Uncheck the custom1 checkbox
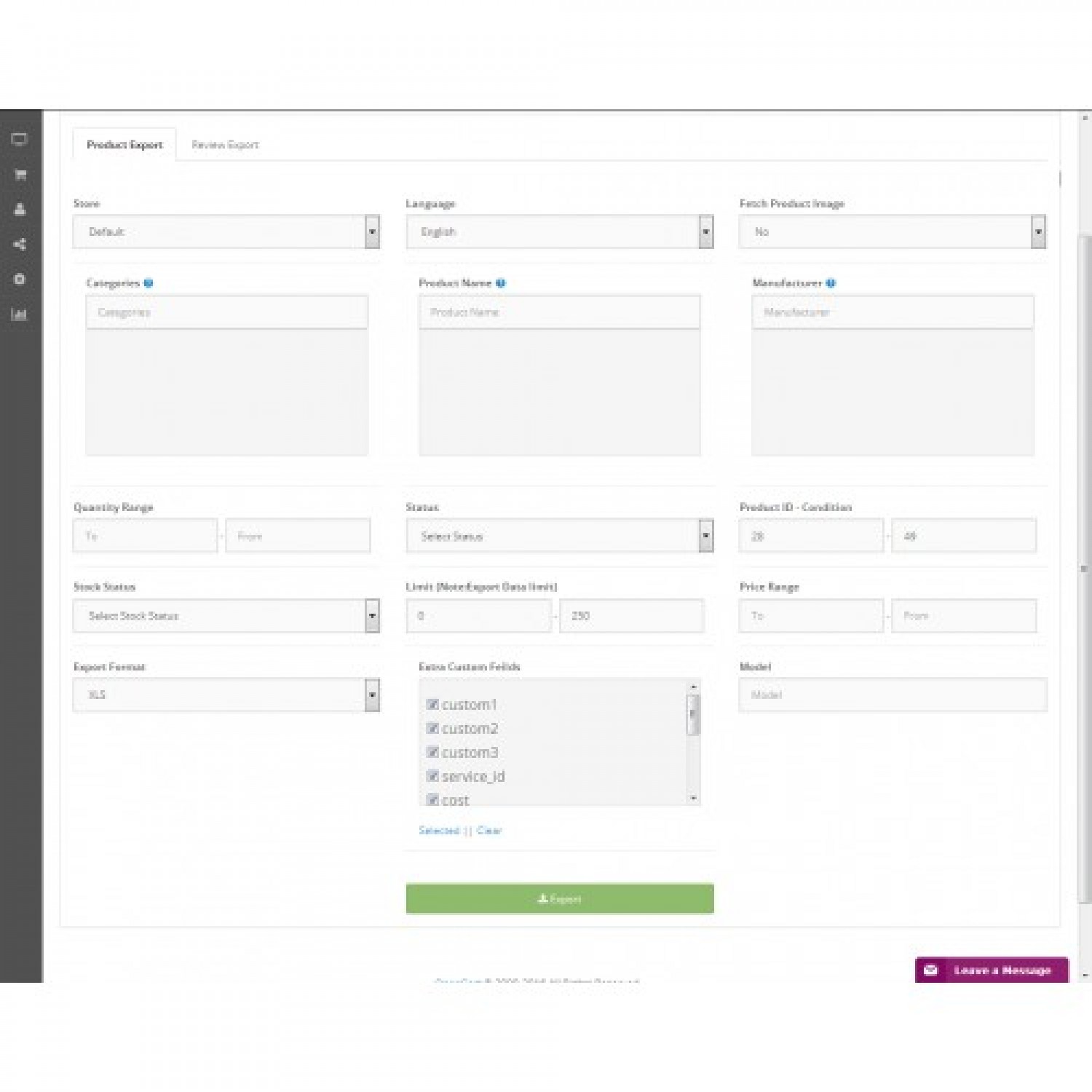This screenshot has width=1092, height=1092. pyautogui.click(x=432, y=705)
